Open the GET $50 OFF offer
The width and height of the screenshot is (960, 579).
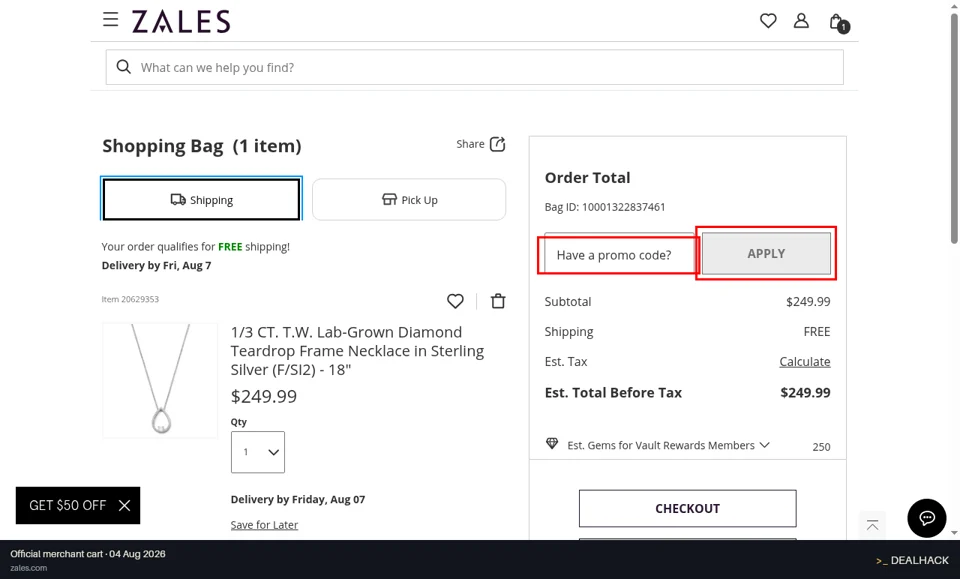point(67,505)
